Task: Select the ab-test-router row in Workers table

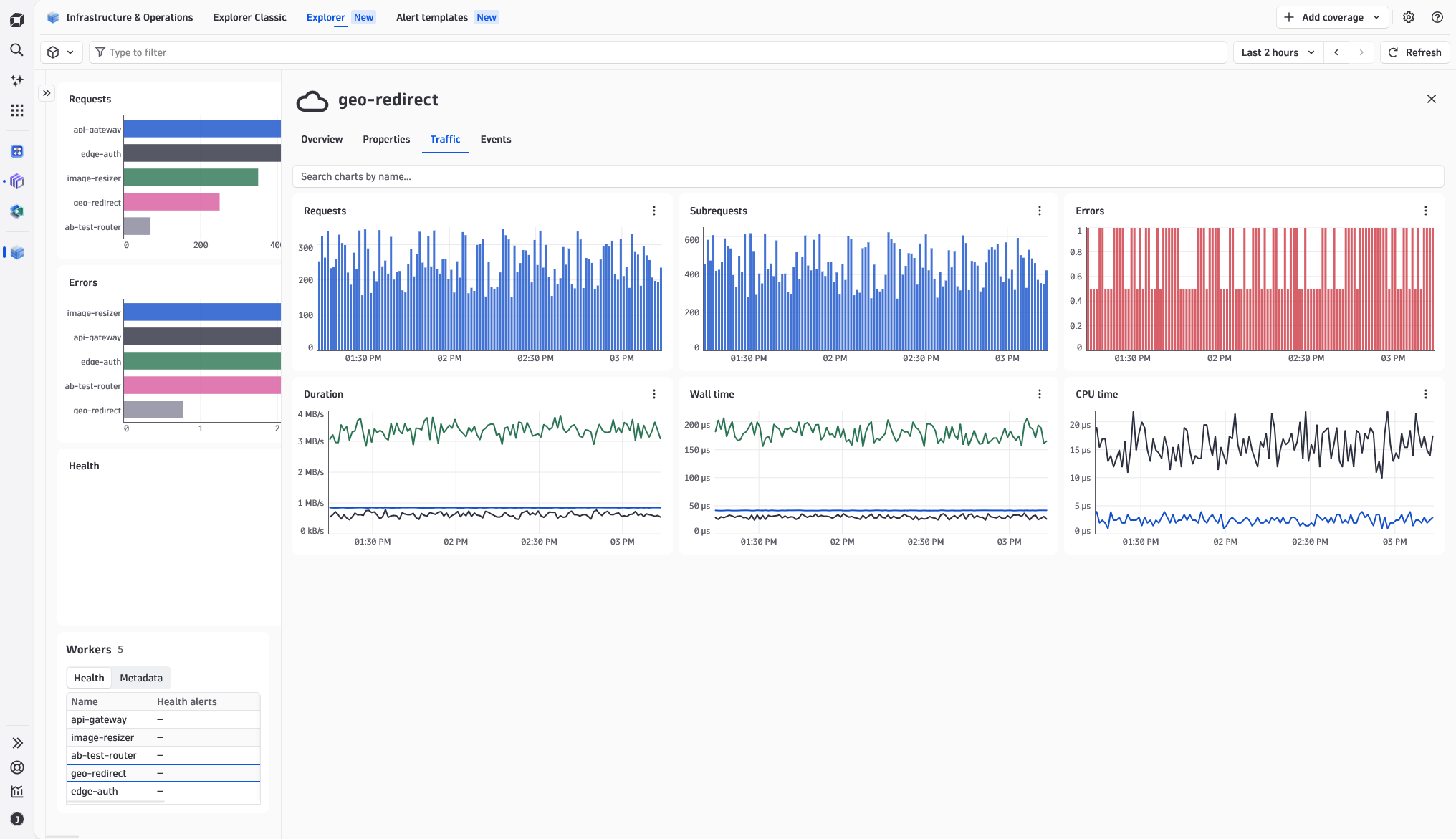Action: [x=163, y=755]
